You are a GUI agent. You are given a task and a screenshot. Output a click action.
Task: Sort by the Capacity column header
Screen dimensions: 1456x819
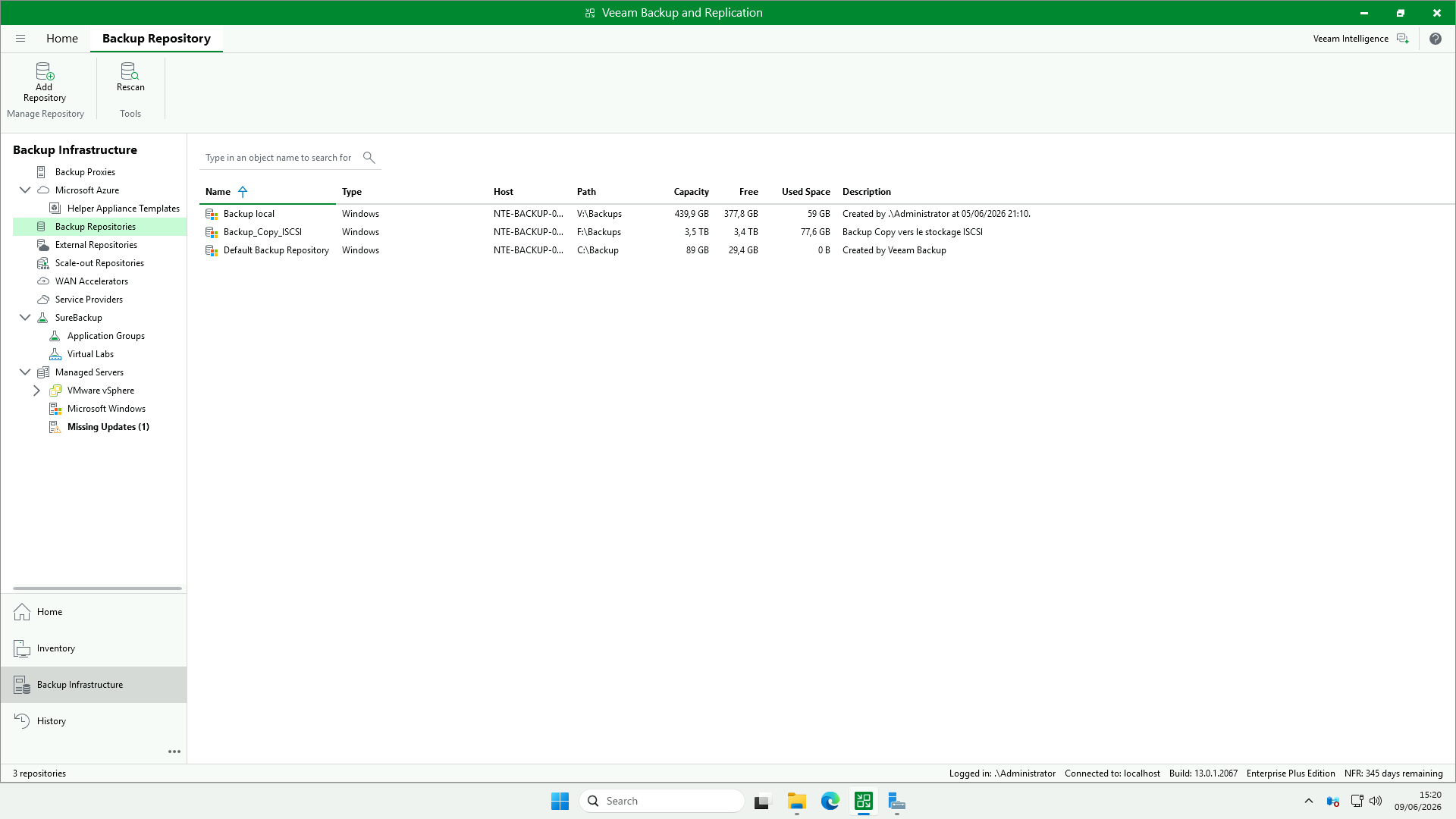click(x=691, y=192)
